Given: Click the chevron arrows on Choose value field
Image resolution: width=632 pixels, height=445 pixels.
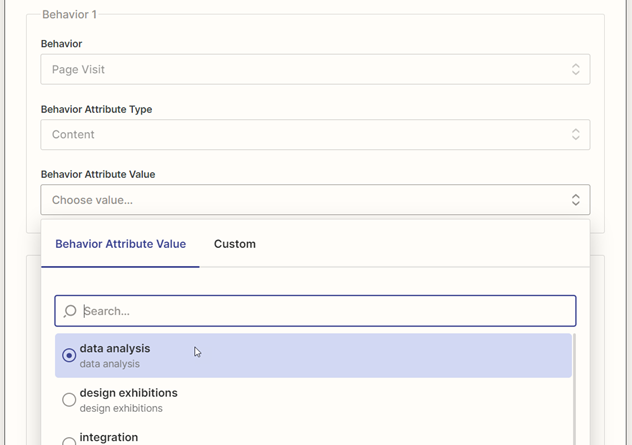Looking at the screenshot, I should coord(575,200).
